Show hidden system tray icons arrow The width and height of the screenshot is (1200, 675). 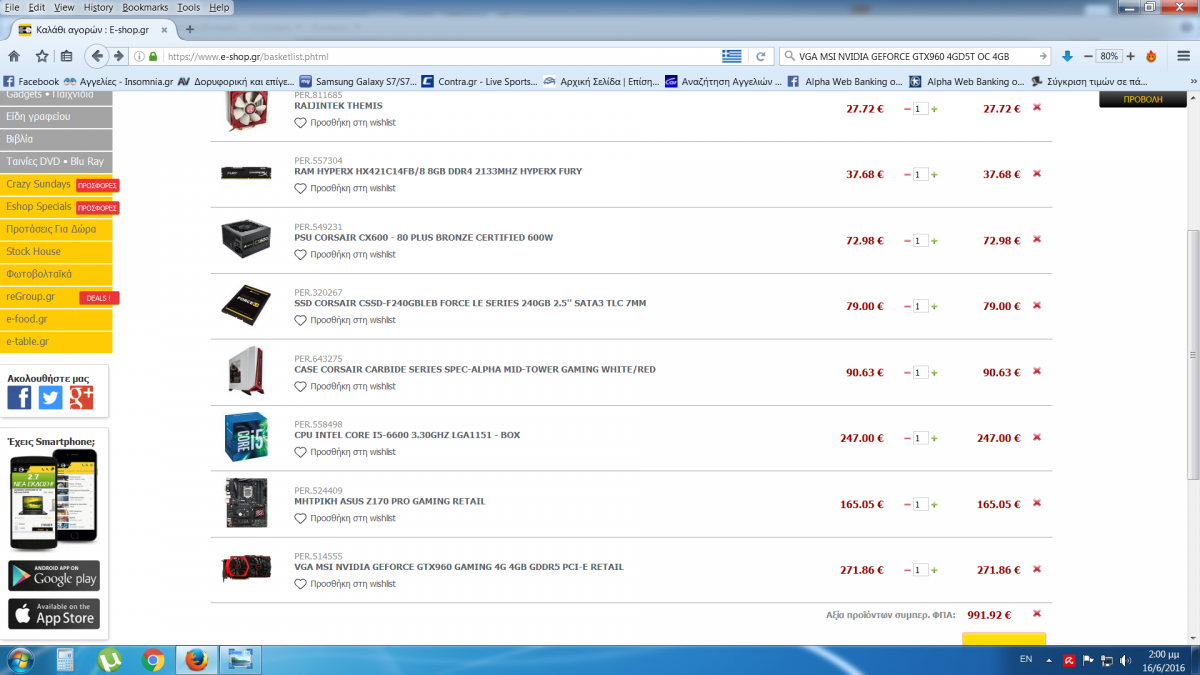[x=1049, y=660]
